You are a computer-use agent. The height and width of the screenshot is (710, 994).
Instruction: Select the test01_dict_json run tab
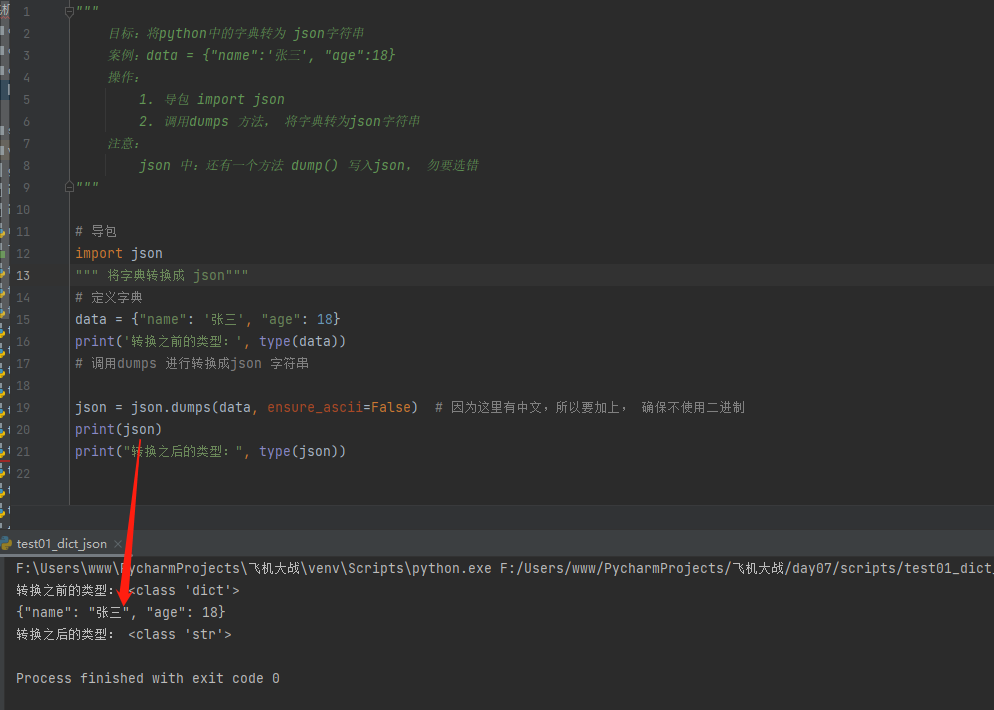(61, 544)
